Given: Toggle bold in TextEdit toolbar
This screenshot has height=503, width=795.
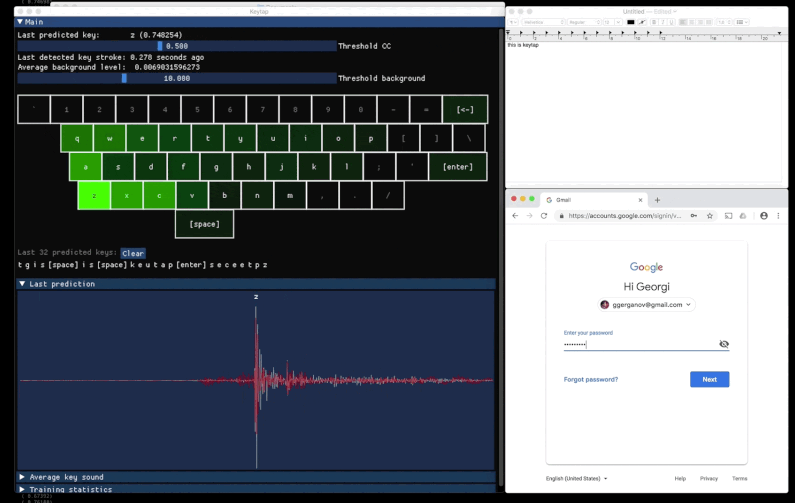Looking at the screenshot, I should coord(653,22).
